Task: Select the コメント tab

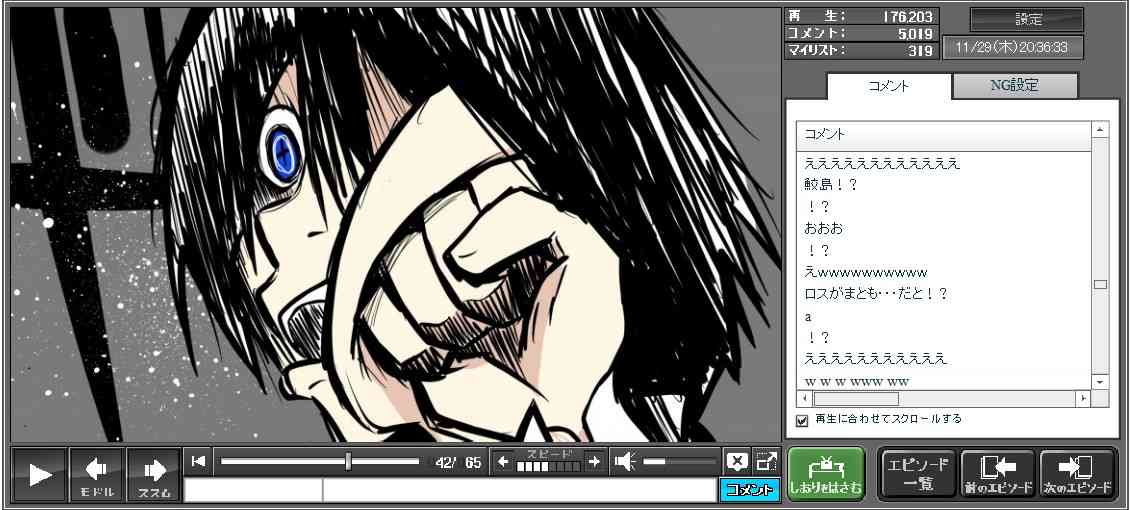Action: [x=887, y=86]
